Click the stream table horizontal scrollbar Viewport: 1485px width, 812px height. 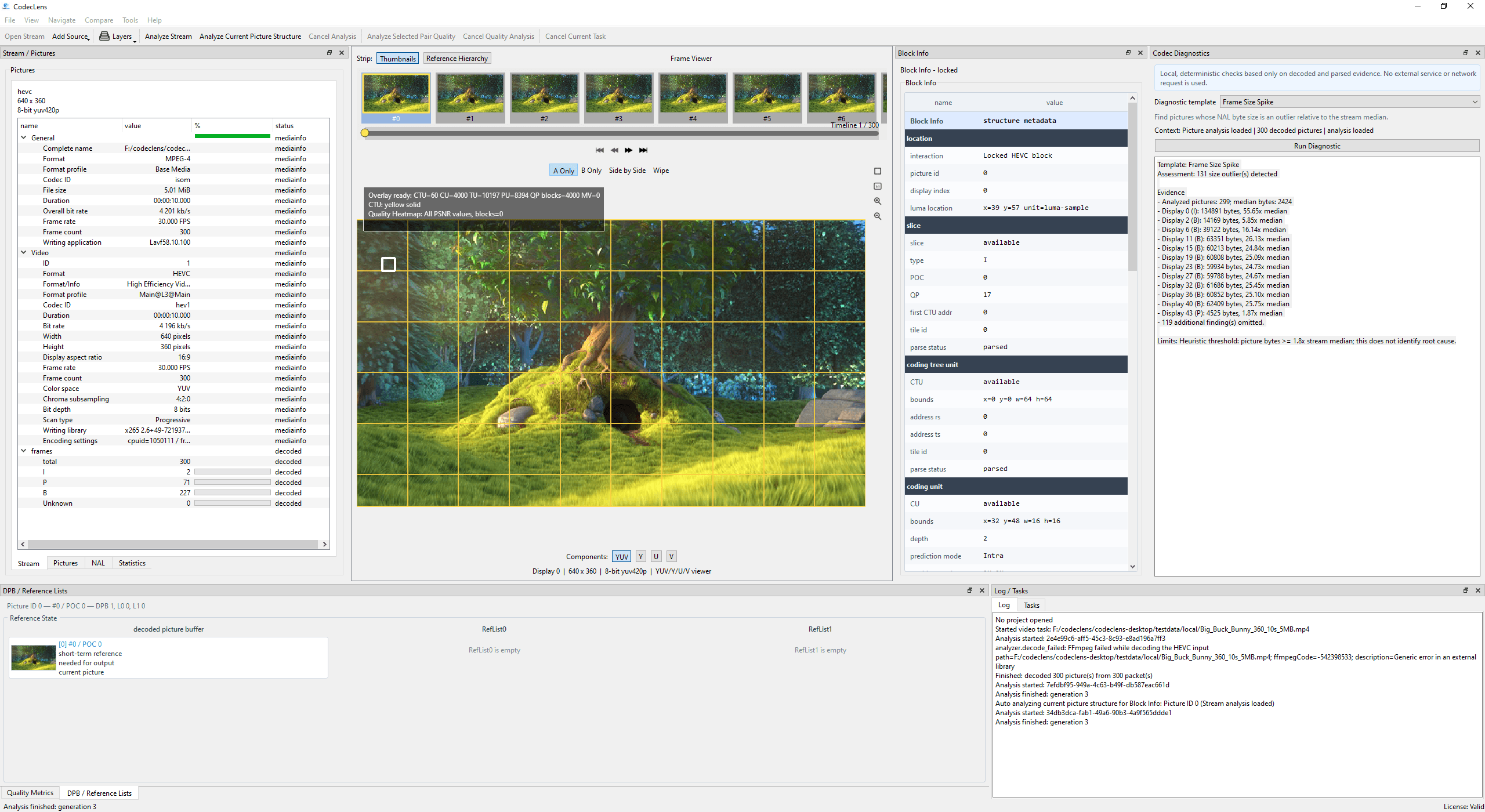click(173, 545)
